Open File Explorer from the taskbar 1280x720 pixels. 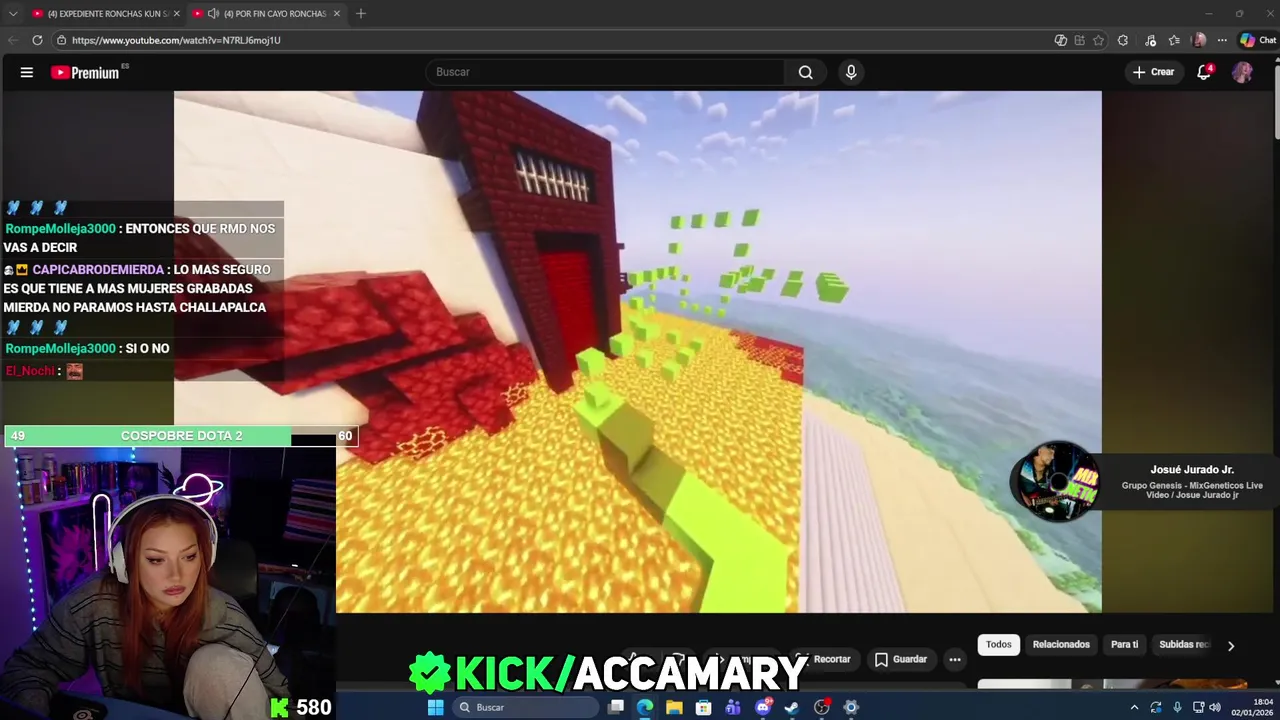674,707
